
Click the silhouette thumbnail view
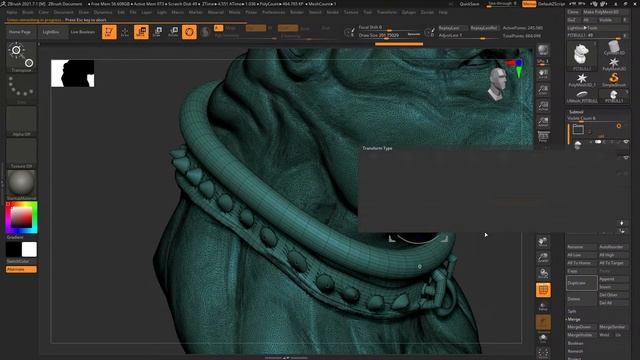click(73, 73)
